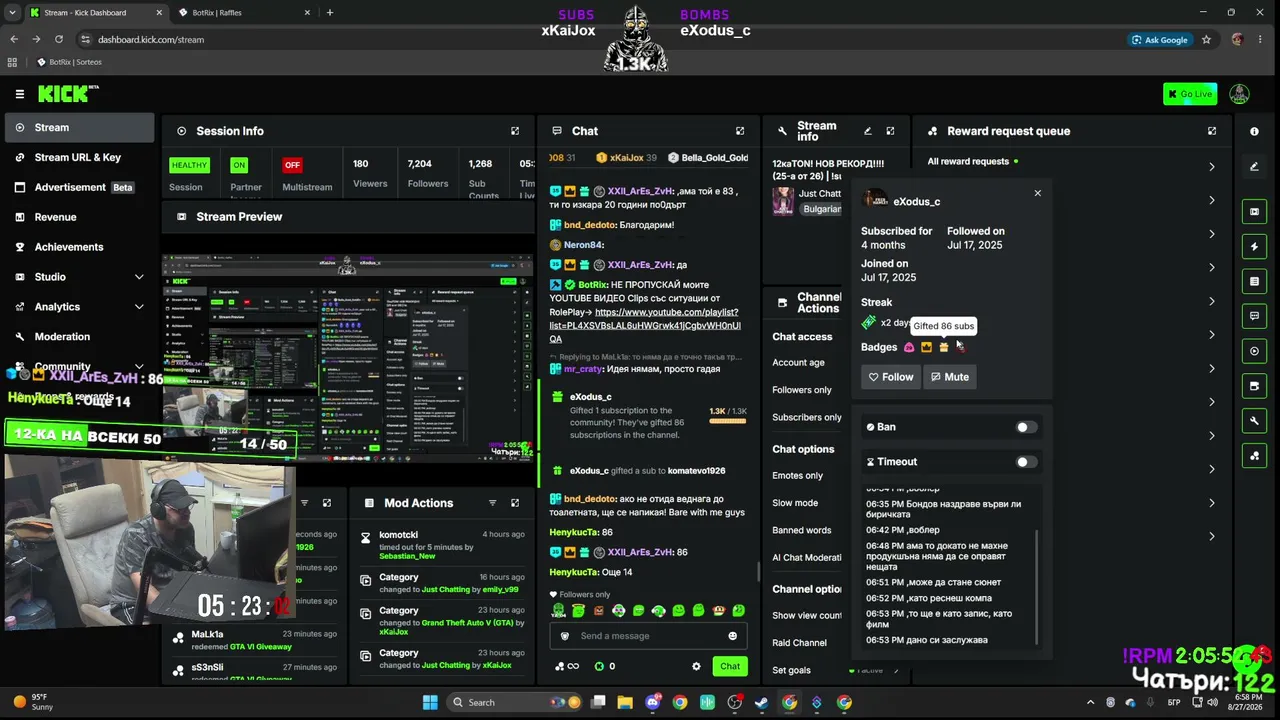
Task: Click the Stream Preview thumbnail
Action: 347,358
